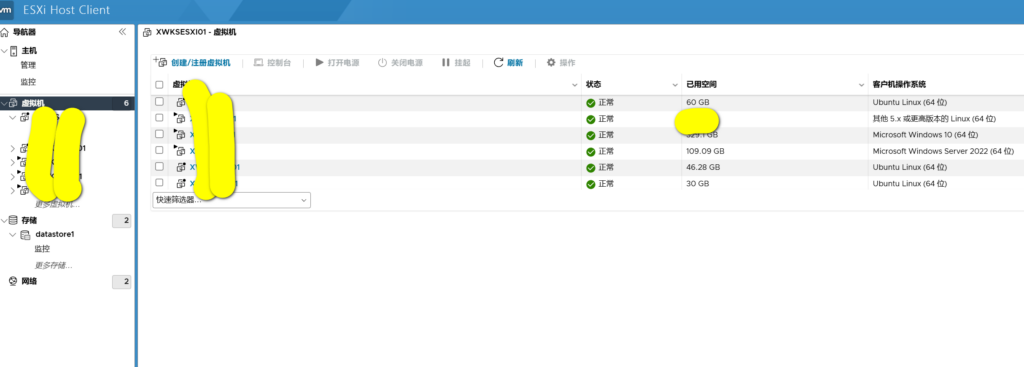Collapse the navigator with double-chevron icon
Image resolution: width=1024 pixels, height=367 pixels.
pyautogui.click(x=122, y=32)
